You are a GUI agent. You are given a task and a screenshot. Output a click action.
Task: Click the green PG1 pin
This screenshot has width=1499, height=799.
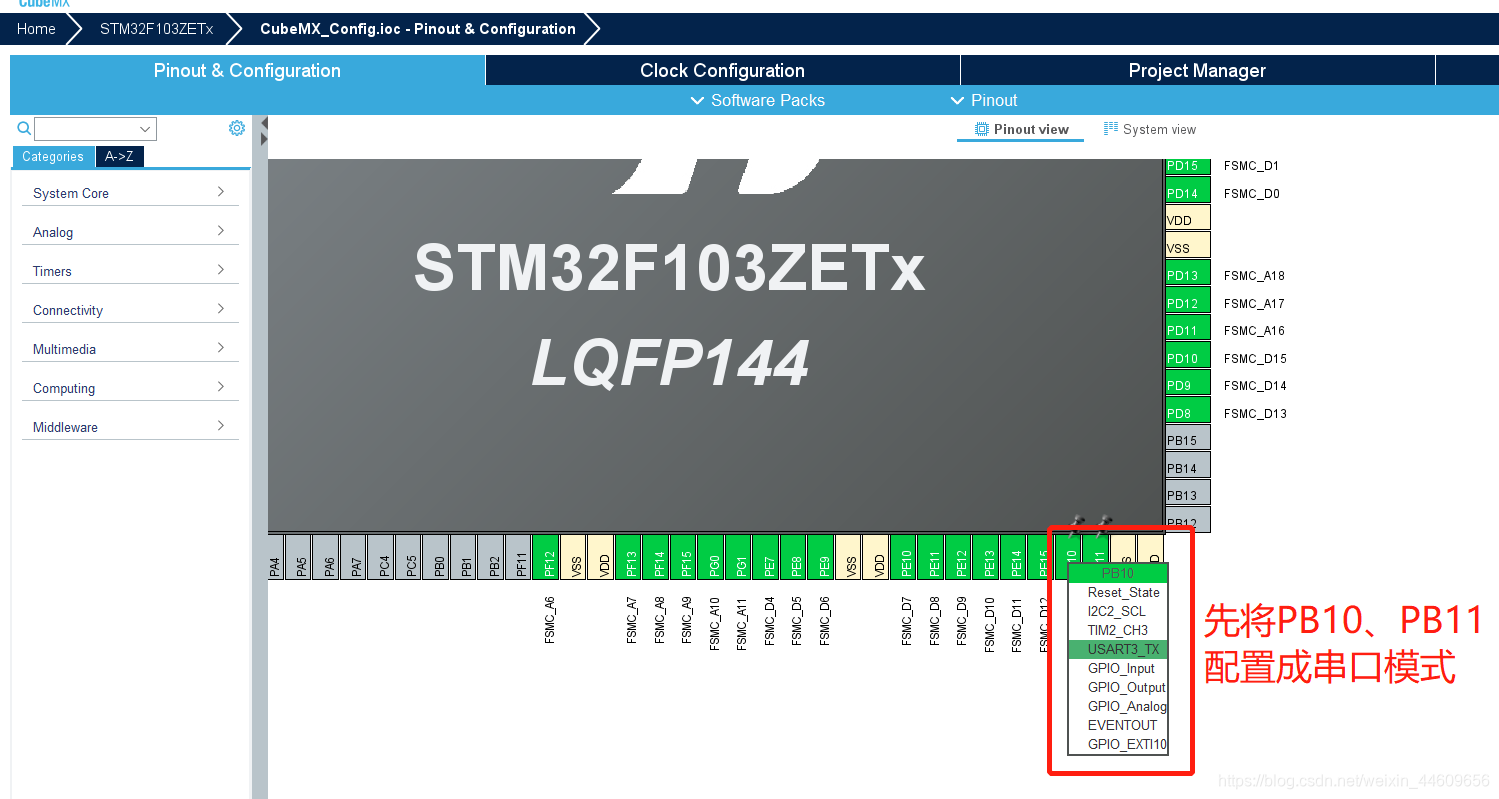(740, 557)
